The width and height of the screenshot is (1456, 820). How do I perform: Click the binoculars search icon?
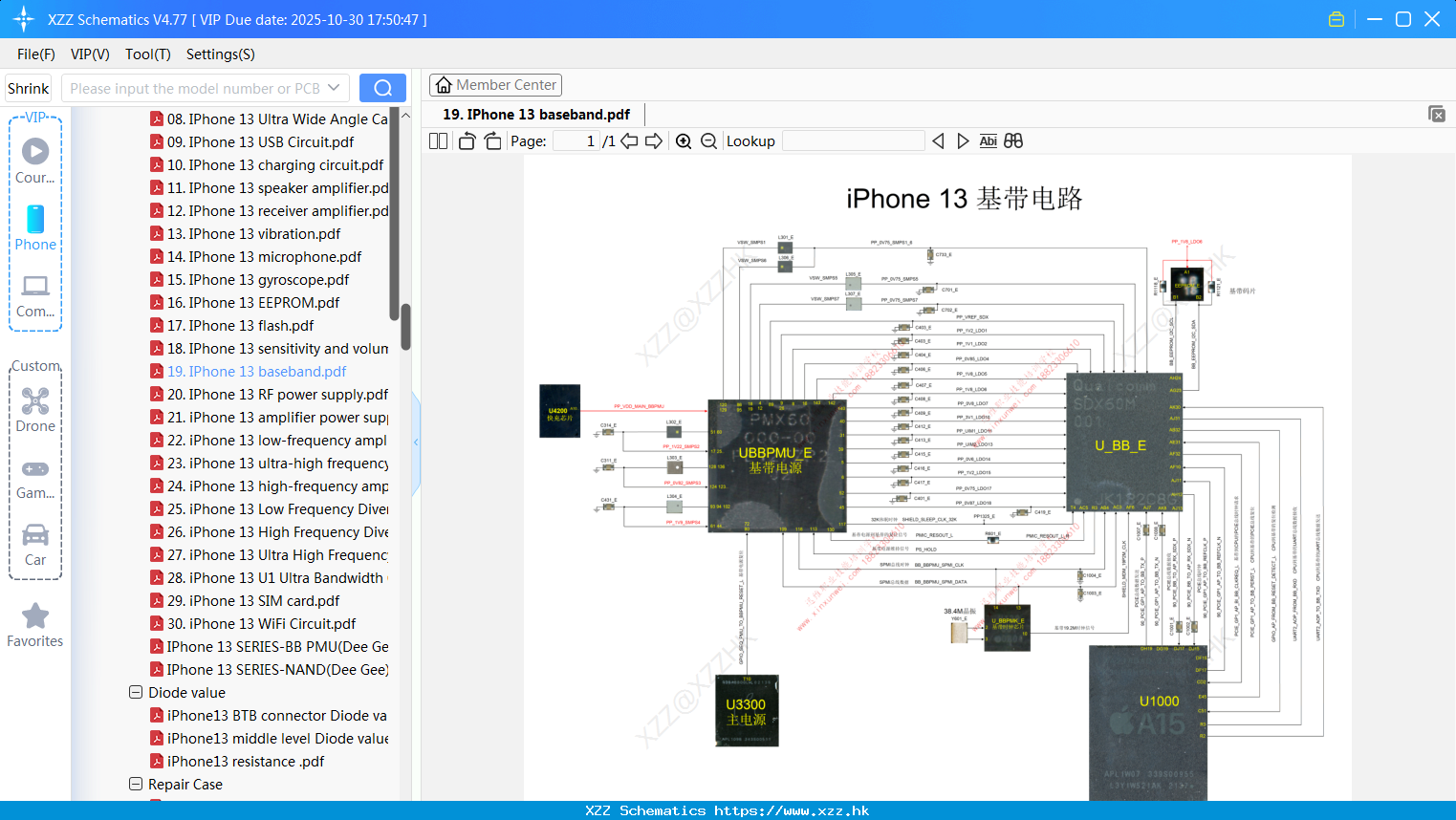coord(1013,141)
